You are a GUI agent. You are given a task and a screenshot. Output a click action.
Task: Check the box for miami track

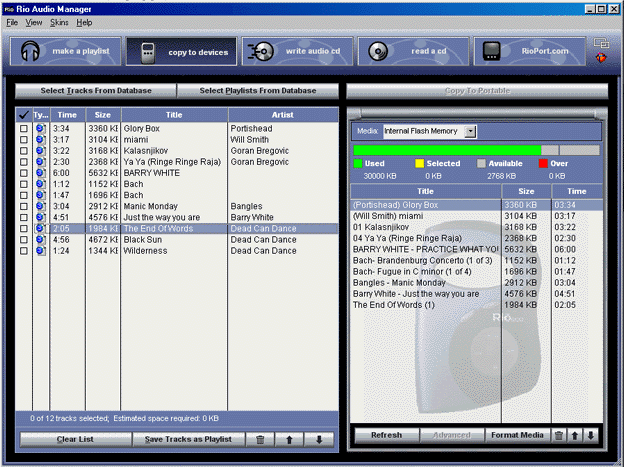(24, 140)
